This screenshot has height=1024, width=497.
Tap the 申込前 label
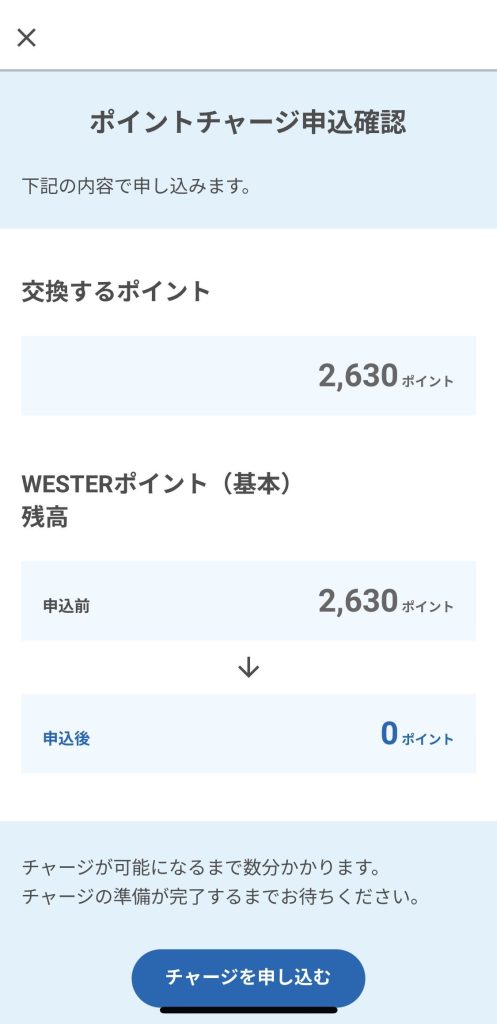(x=67, y=607)
